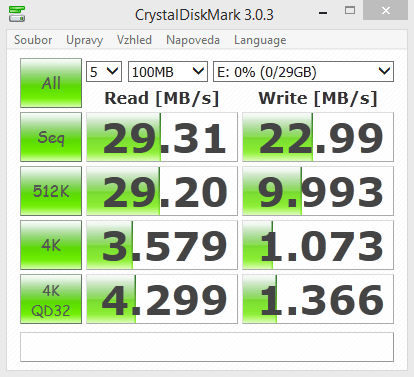Maximize the CrystalDiskMark window
Image resolution: width=414 pixels, height=377 pixels.
[x=350, y=11]
